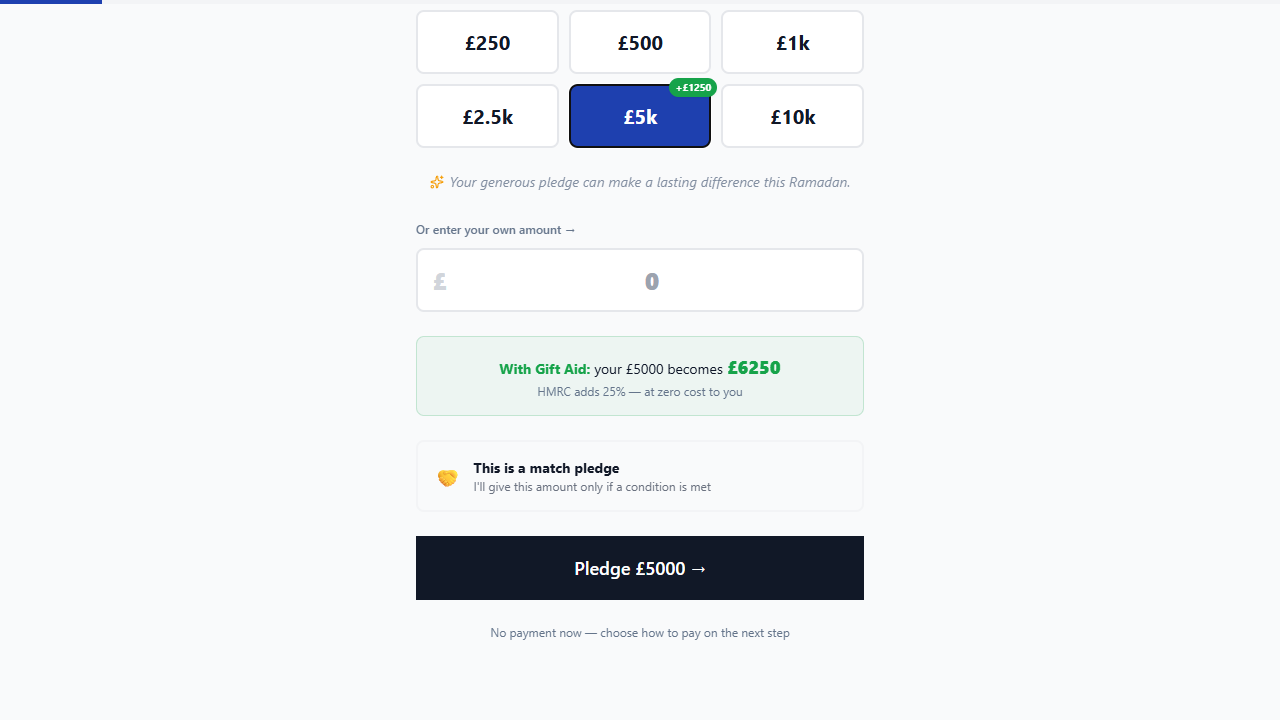The image size is (1280, 720).
Task: Click the "With Gift Aid:" label text
Action: [x=545, y=369]
